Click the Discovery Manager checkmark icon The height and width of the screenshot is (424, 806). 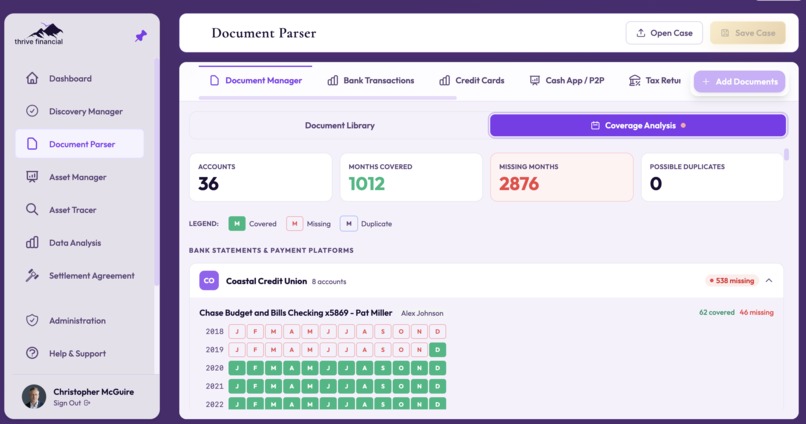coord(32,111)
